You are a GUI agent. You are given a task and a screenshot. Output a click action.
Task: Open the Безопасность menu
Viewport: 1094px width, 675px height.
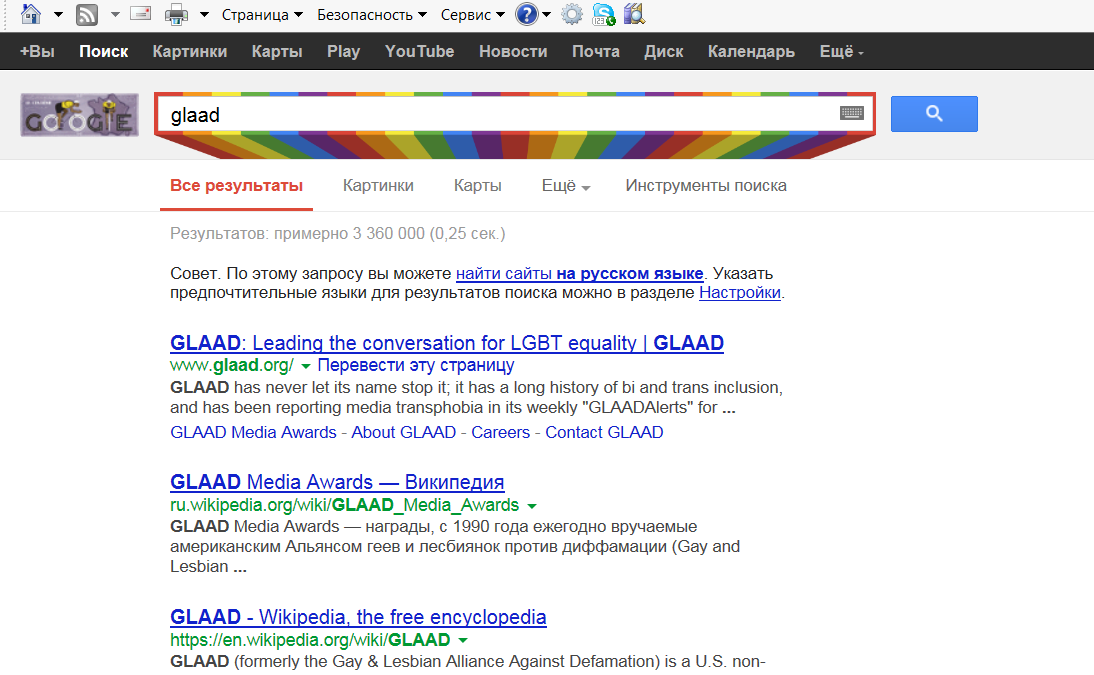tap(372, 15)
